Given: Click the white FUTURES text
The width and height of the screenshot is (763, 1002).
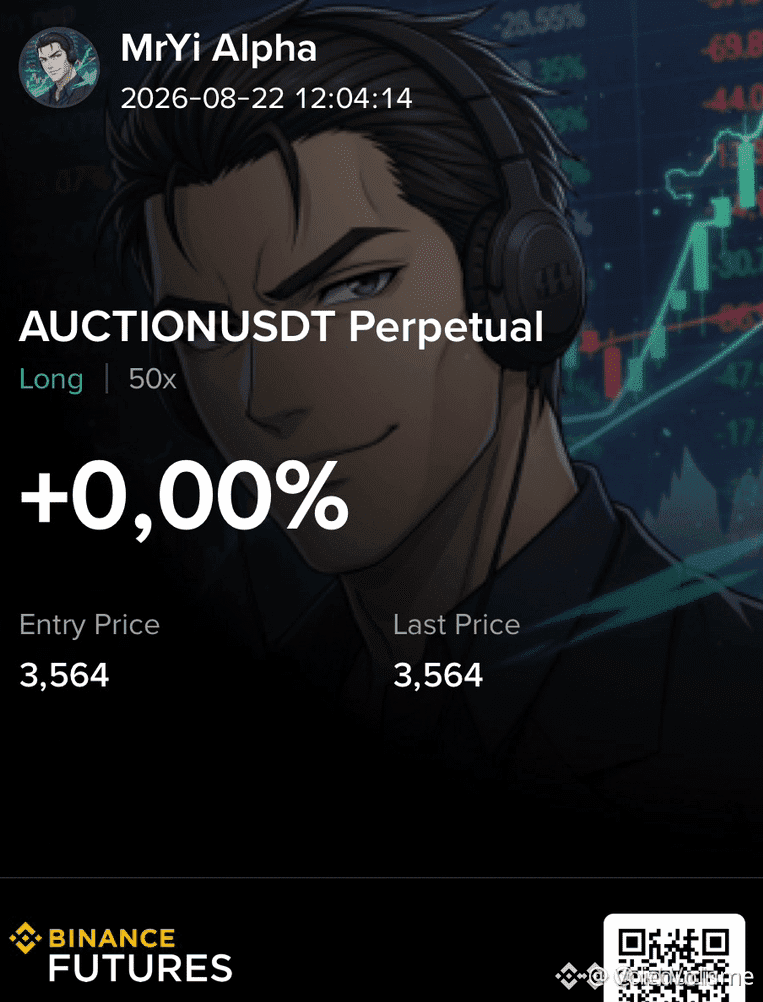Looking at the screenshot, I should click(x=141, y=968).
